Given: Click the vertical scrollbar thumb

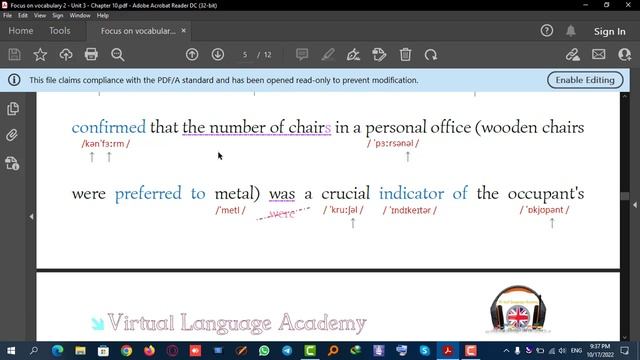Looking at the screenshot, I should pyautogui.click(x=624, y=196).
